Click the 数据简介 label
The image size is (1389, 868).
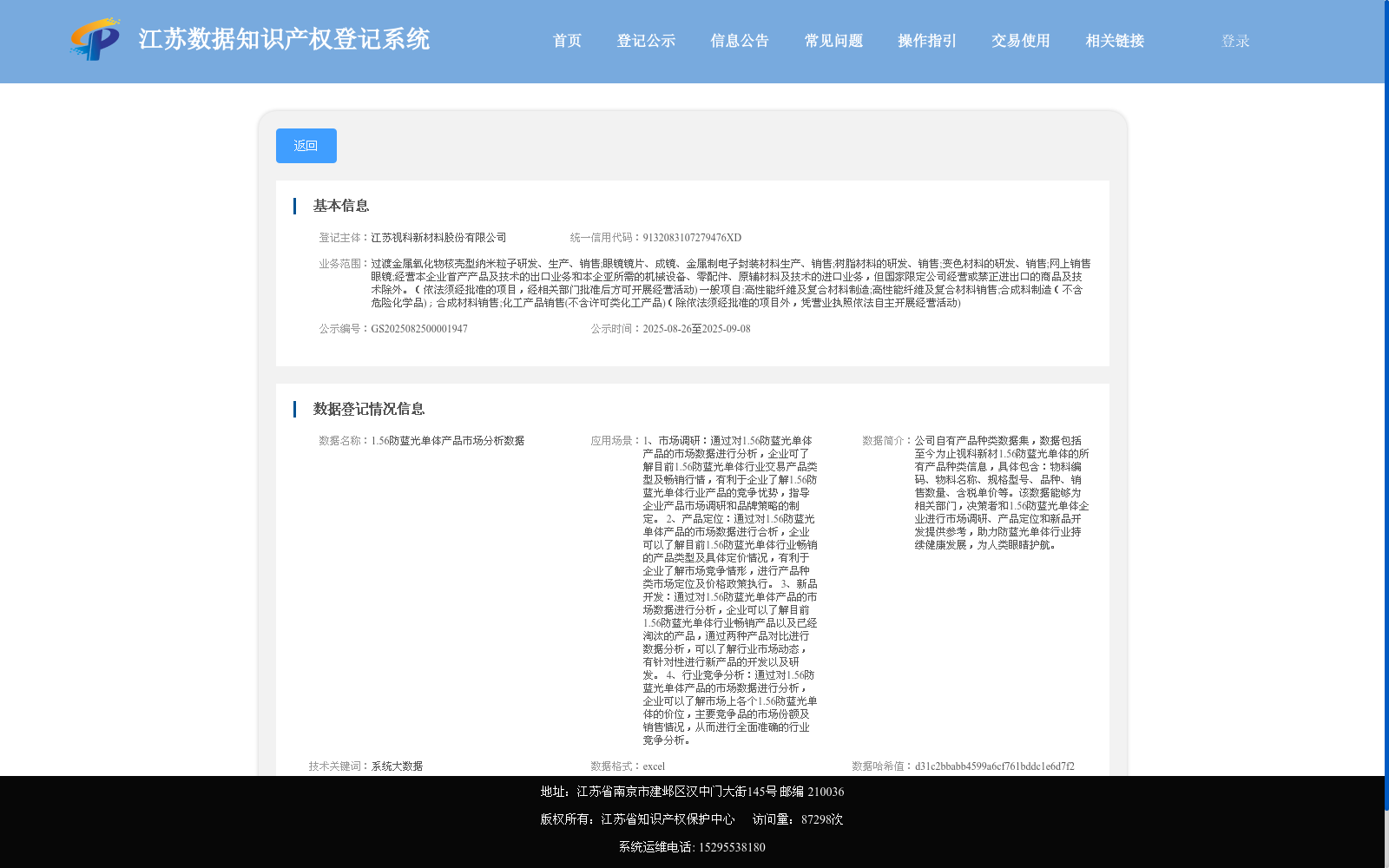click(x=887, y=441)
